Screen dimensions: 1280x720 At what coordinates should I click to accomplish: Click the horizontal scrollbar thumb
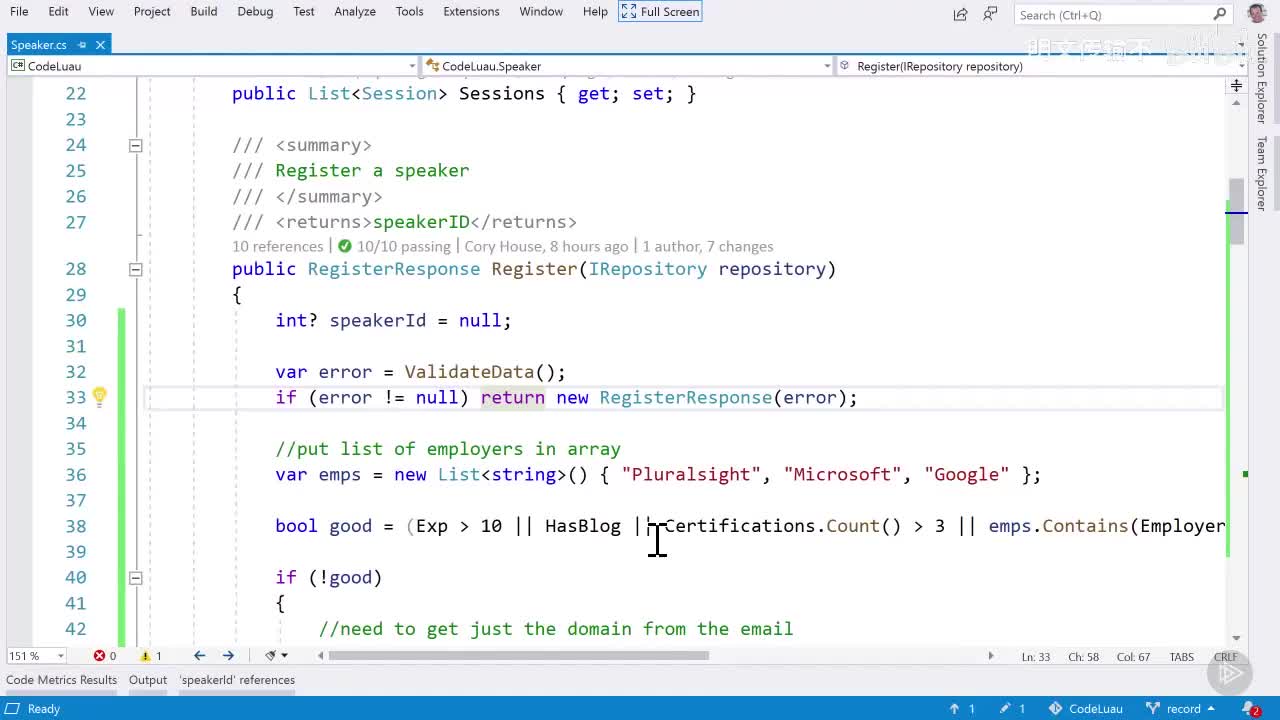click(x=518, y=656)
